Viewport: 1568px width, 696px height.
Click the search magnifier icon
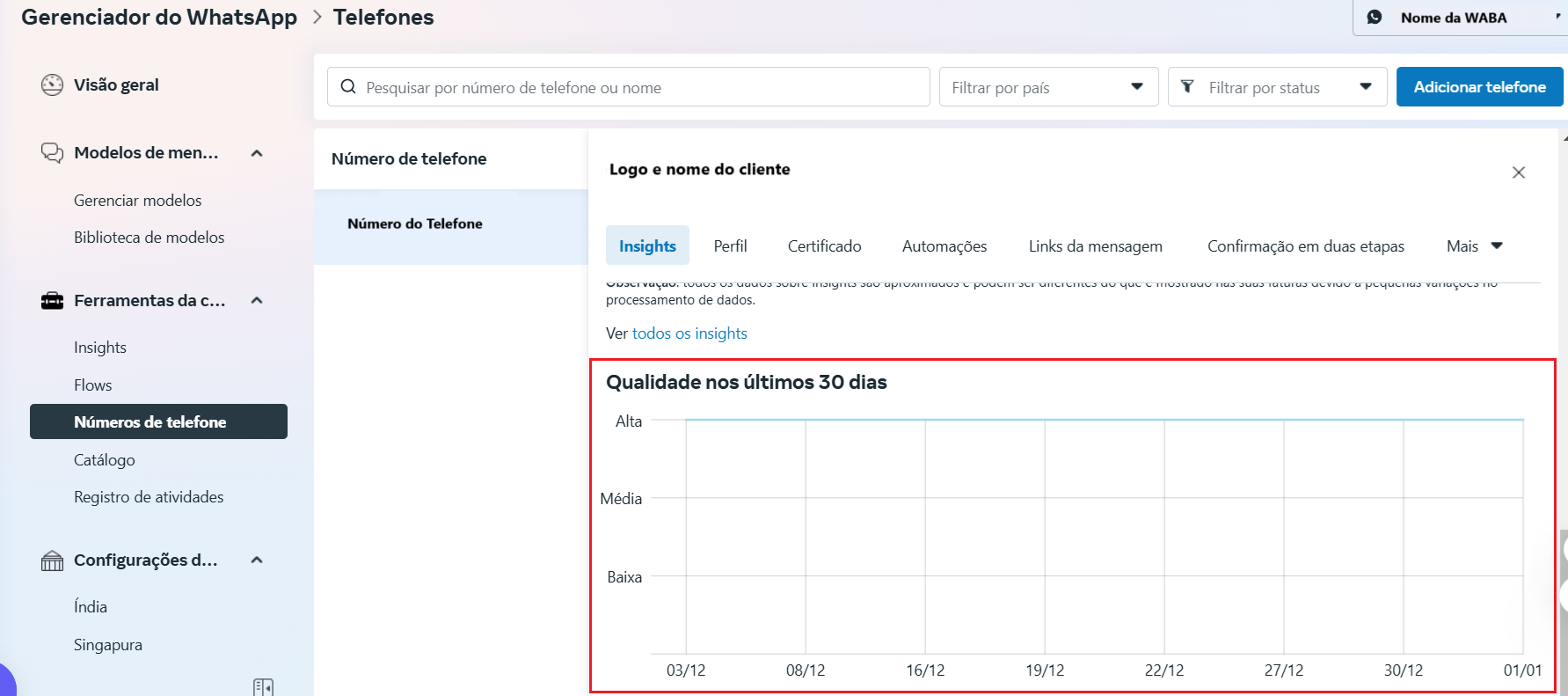(x=348, y=87)
